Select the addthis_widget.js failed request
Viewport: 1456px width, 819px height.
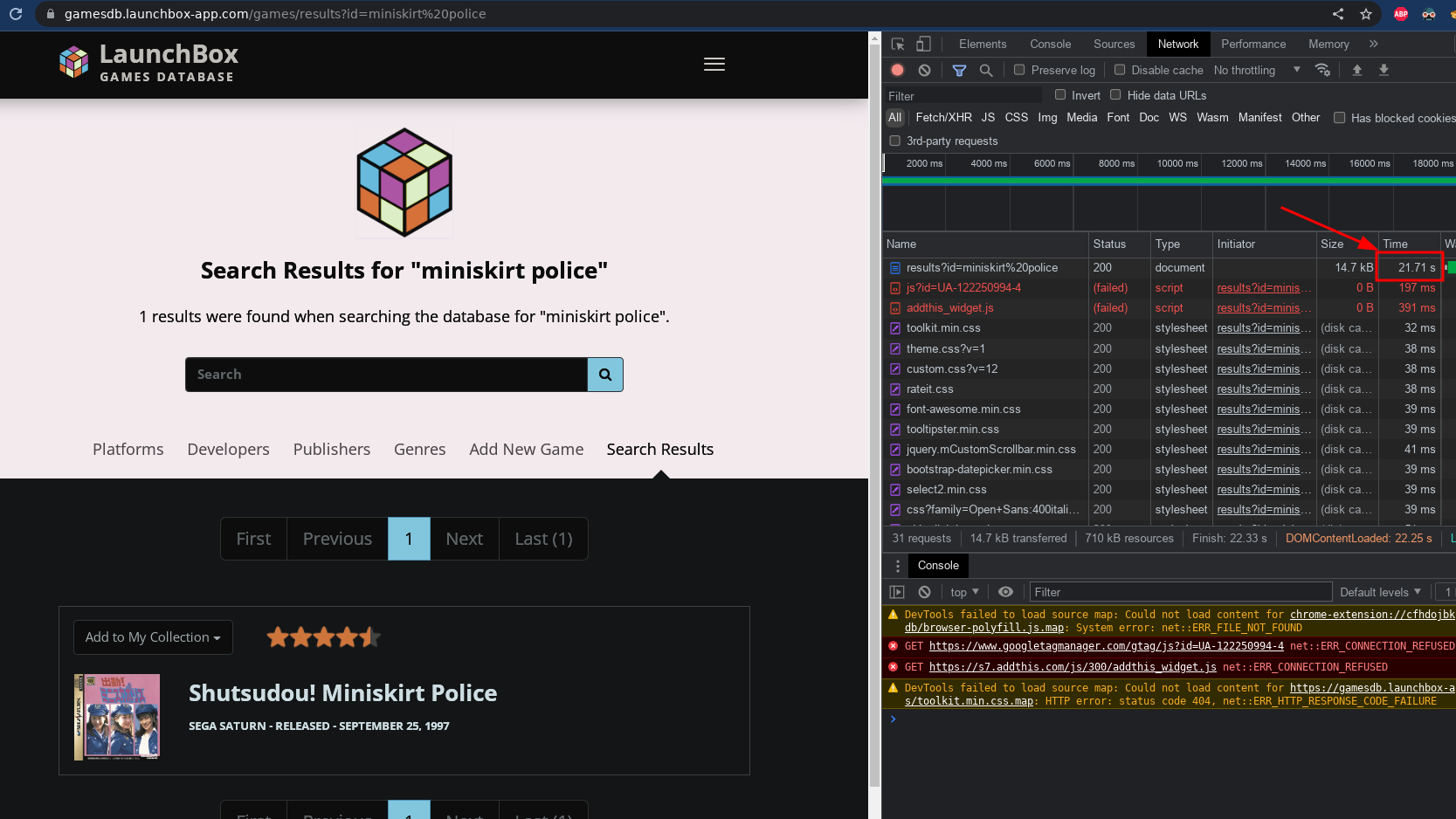(1169, 308)
